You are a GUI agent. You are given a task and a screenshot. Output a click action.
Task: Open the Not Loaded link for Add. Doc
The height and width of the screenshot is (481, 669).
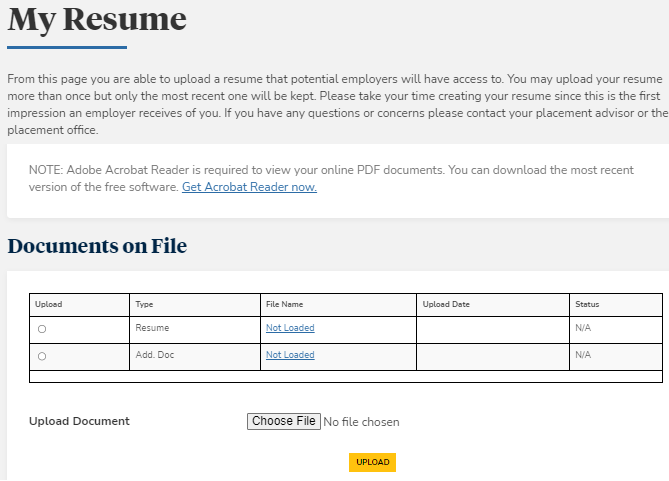[x=290, y=355]
